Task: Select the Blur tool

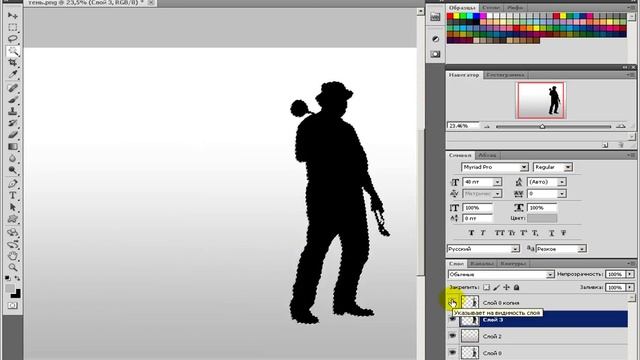Action: [13, 158]
